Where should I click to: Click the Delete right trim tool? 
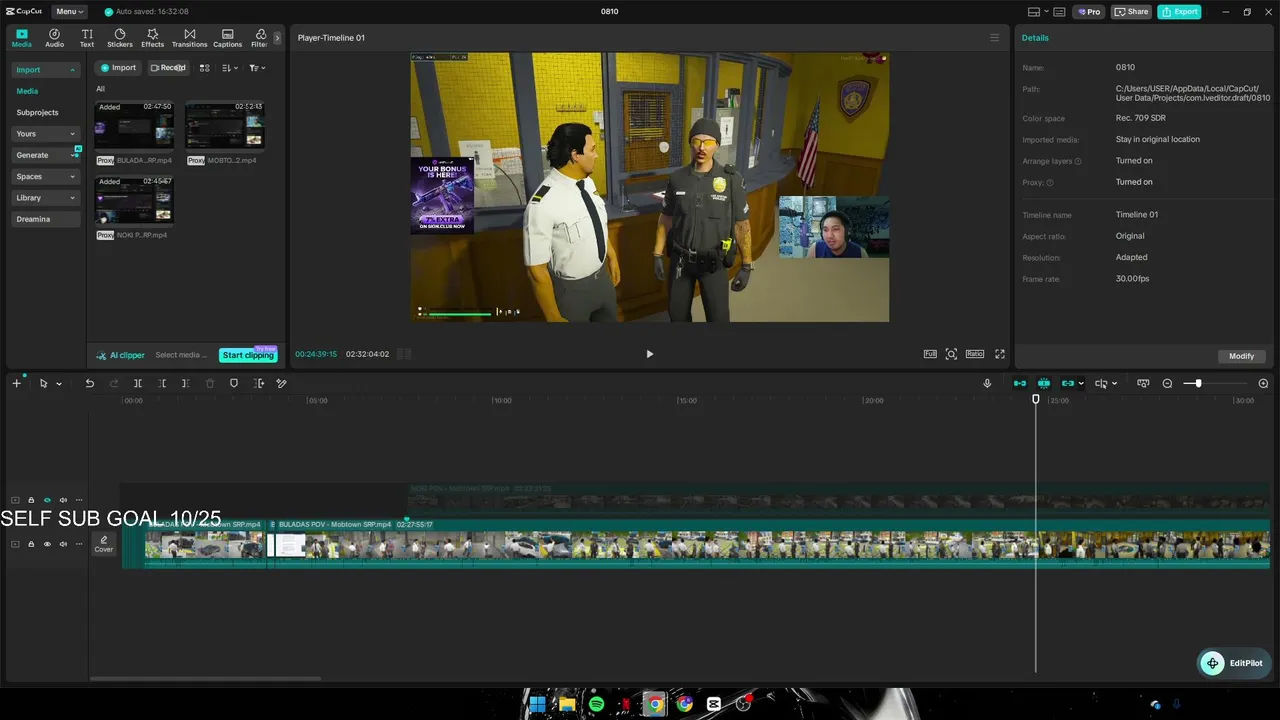coord(186,383)
